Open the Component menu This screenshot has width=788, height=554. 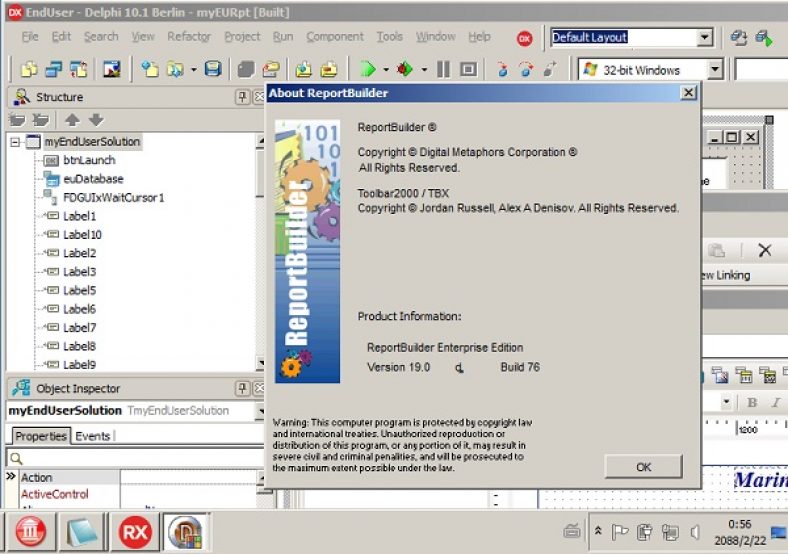[335, 37]
